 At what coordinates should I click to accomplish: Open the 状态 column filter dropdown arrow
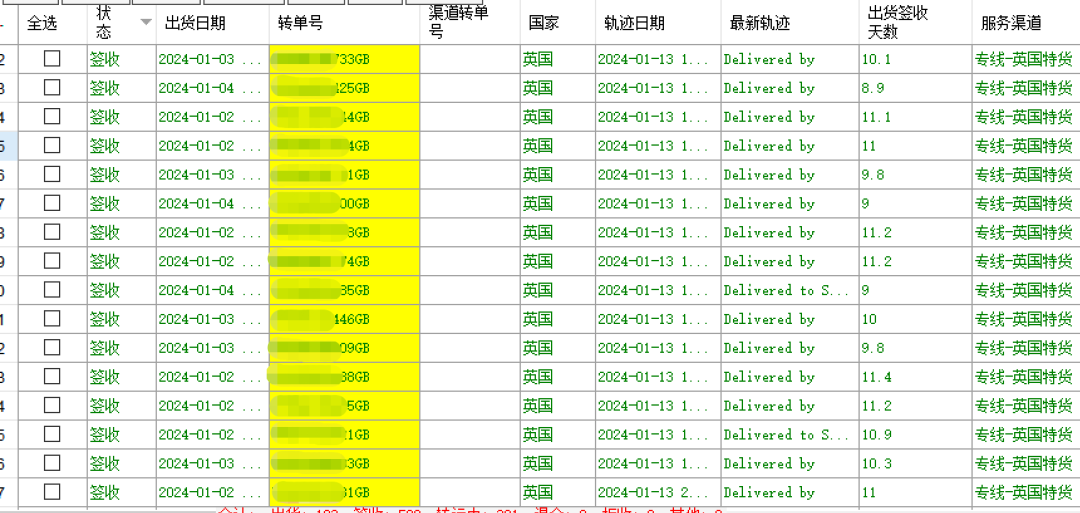click(145, 22)
